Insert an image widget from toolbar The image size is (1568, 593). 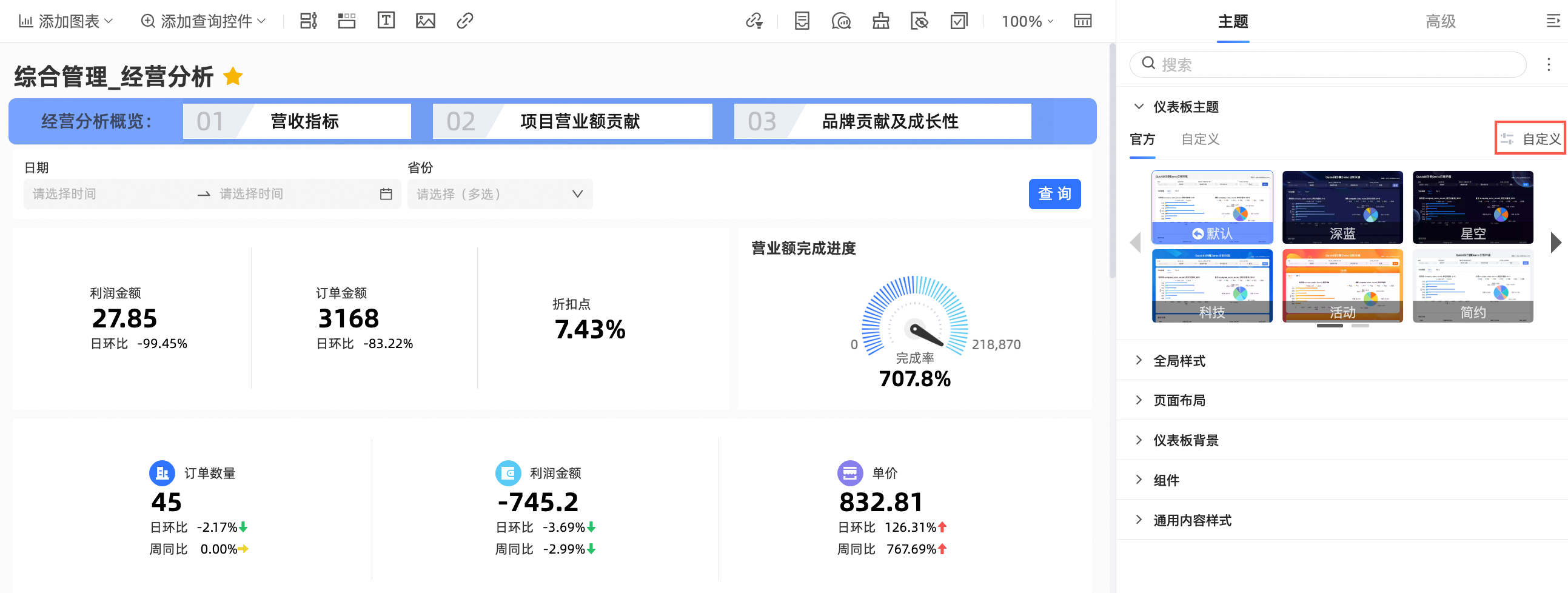(425, 21)
